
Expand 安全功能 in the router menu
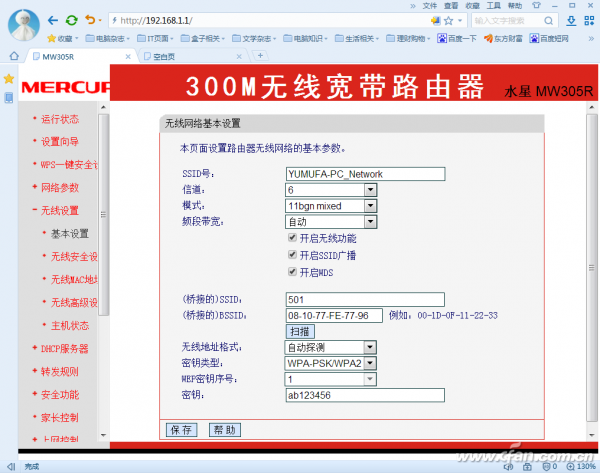(60, 395)
